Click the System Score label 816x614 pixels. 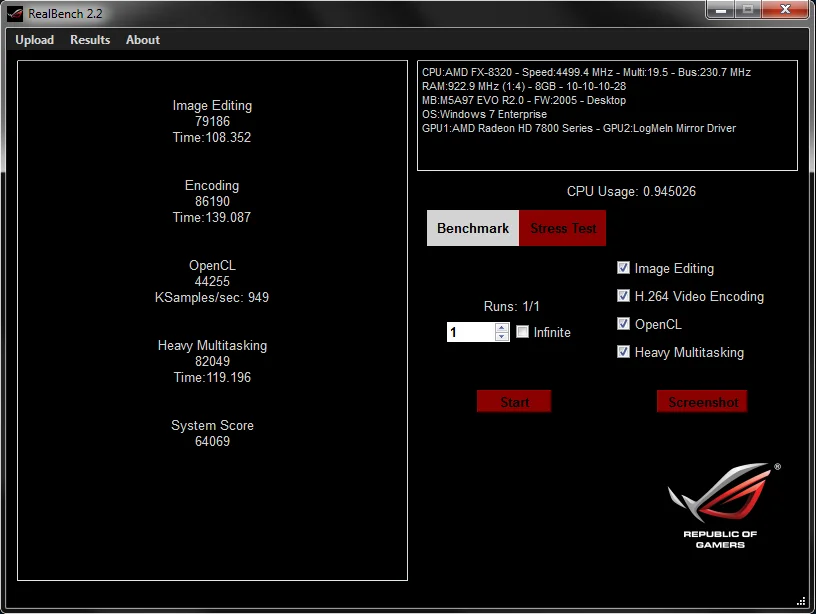[212, 426]
